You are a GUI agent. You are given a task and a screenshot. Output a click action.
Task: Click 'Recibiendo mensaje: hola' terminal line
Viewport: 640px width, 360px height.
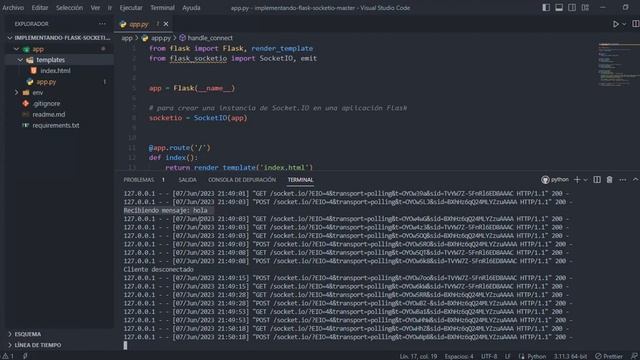[165, 210]
